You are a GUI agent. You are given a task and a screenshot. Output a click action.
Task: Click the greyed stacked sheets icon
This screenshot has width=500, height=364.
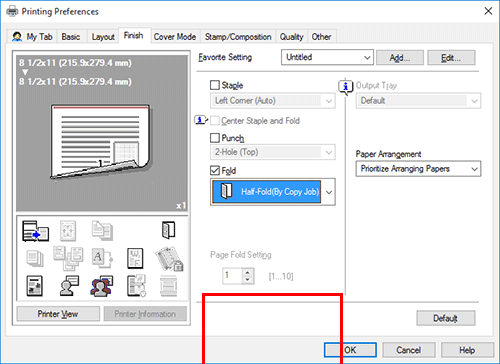tap(35, 258)
